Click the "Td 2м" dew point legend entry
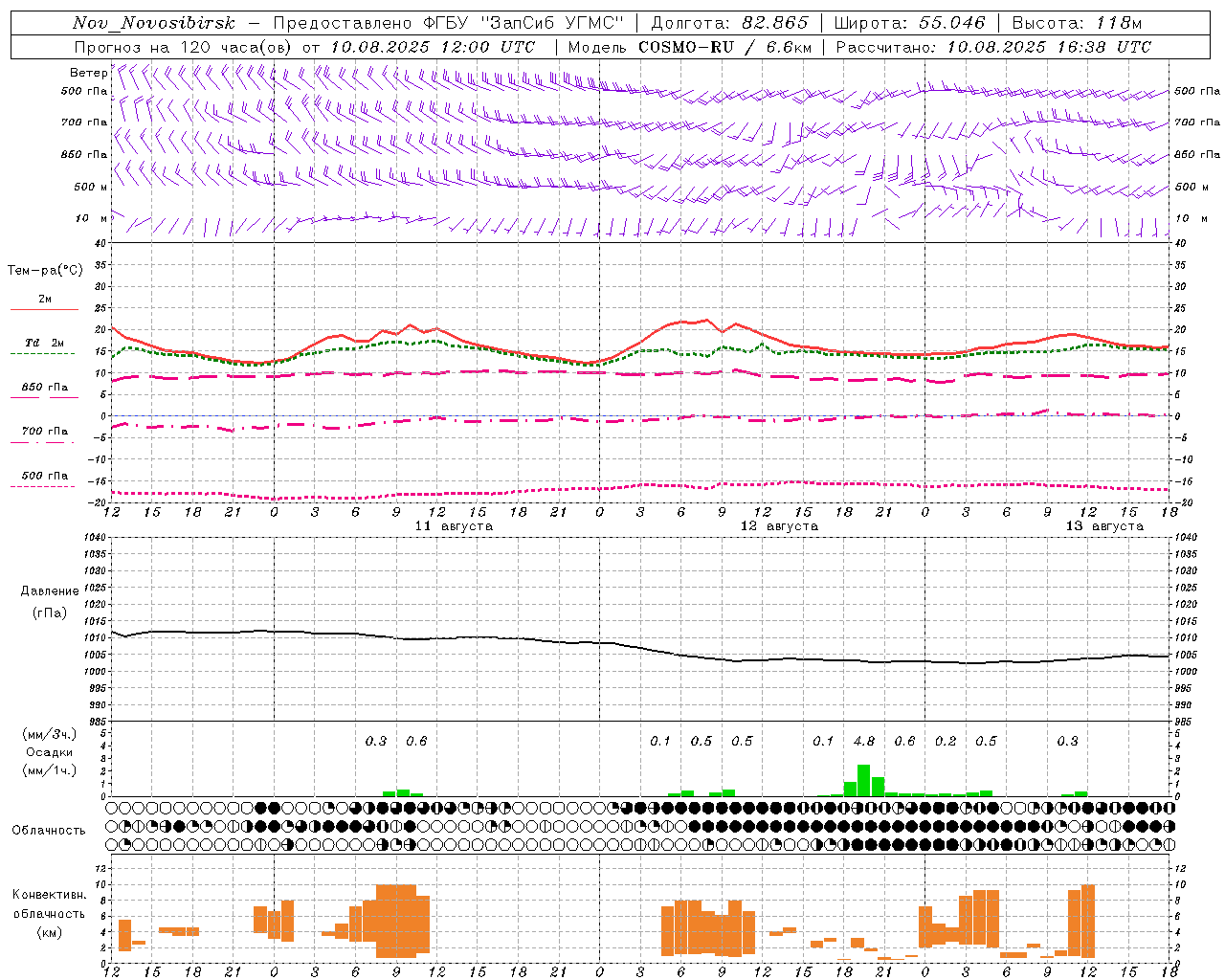This screenshot has width=1225, height=980. coord(45,343)
